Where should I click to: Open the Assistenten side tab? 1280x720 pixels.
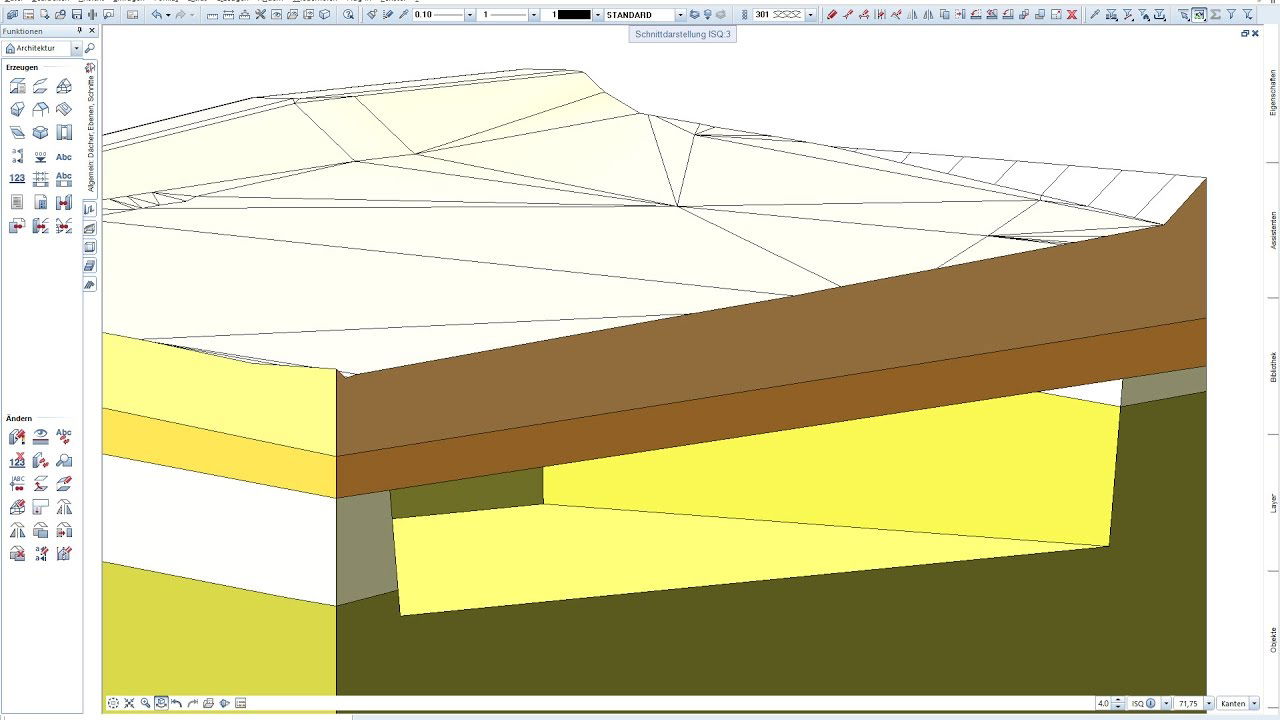(1273, 230)
